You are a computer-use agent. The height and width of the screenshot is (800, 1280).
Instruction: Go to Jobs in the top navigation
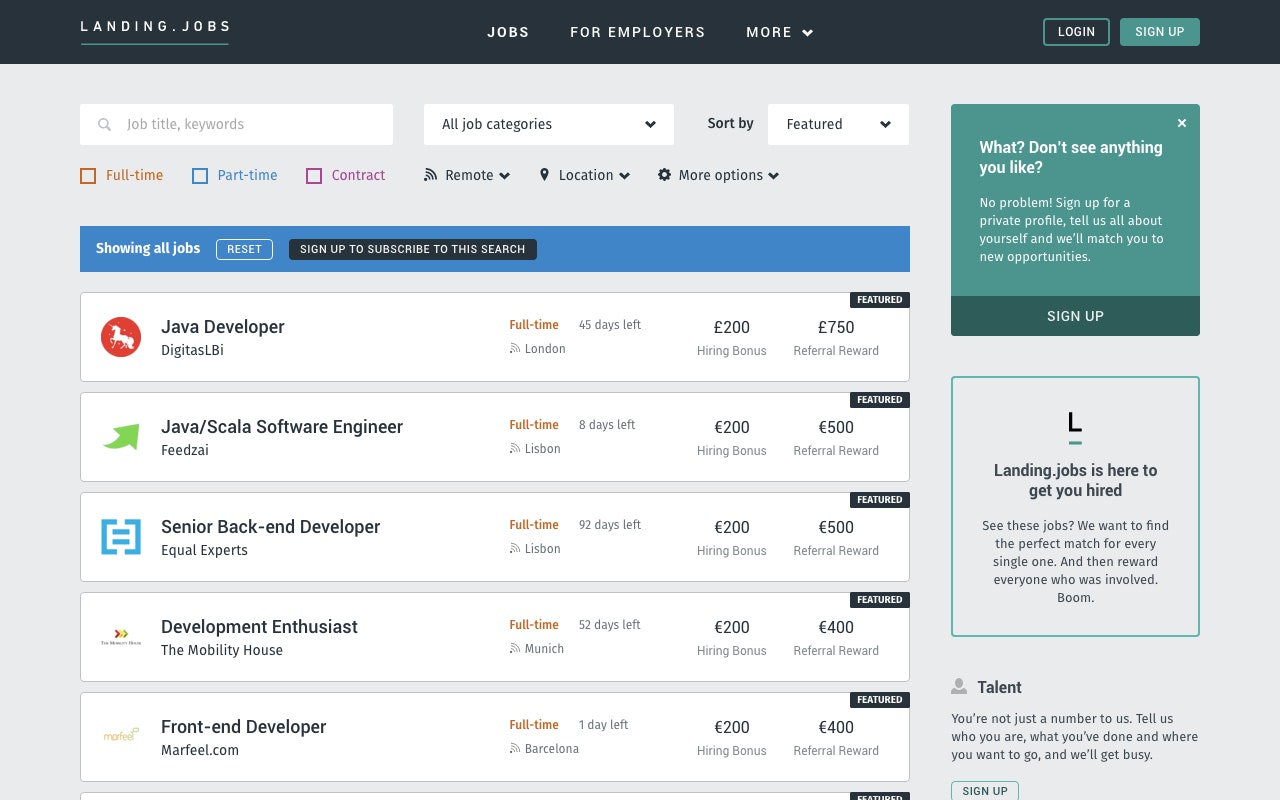(508, 32)
